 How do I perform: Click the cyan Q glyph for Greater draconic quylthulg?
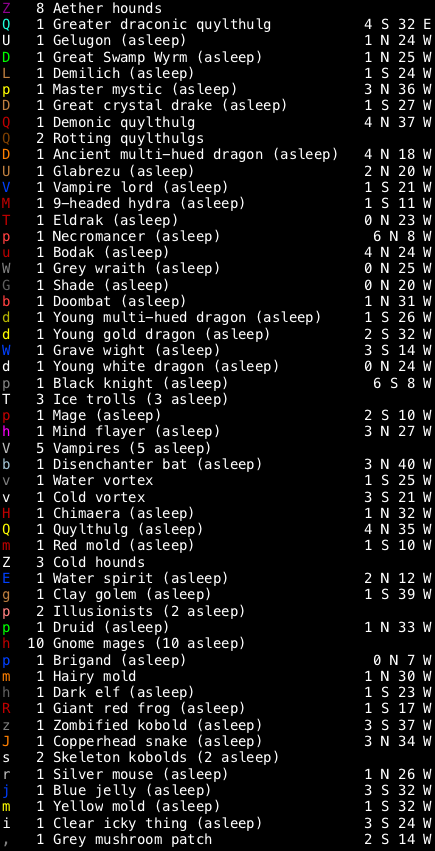7,24
